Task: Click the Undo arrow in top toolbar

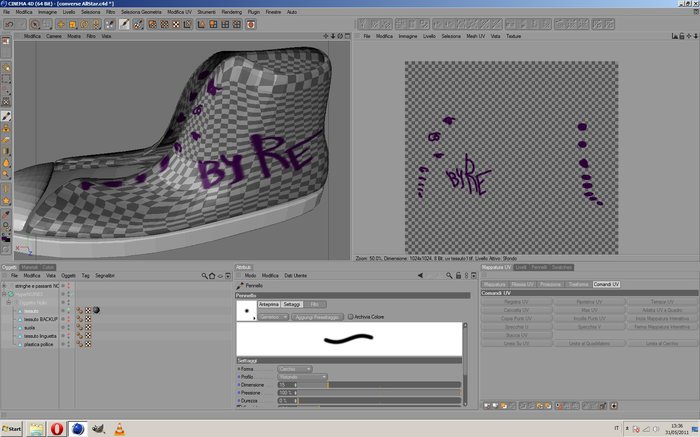Action: click(9, 25)
